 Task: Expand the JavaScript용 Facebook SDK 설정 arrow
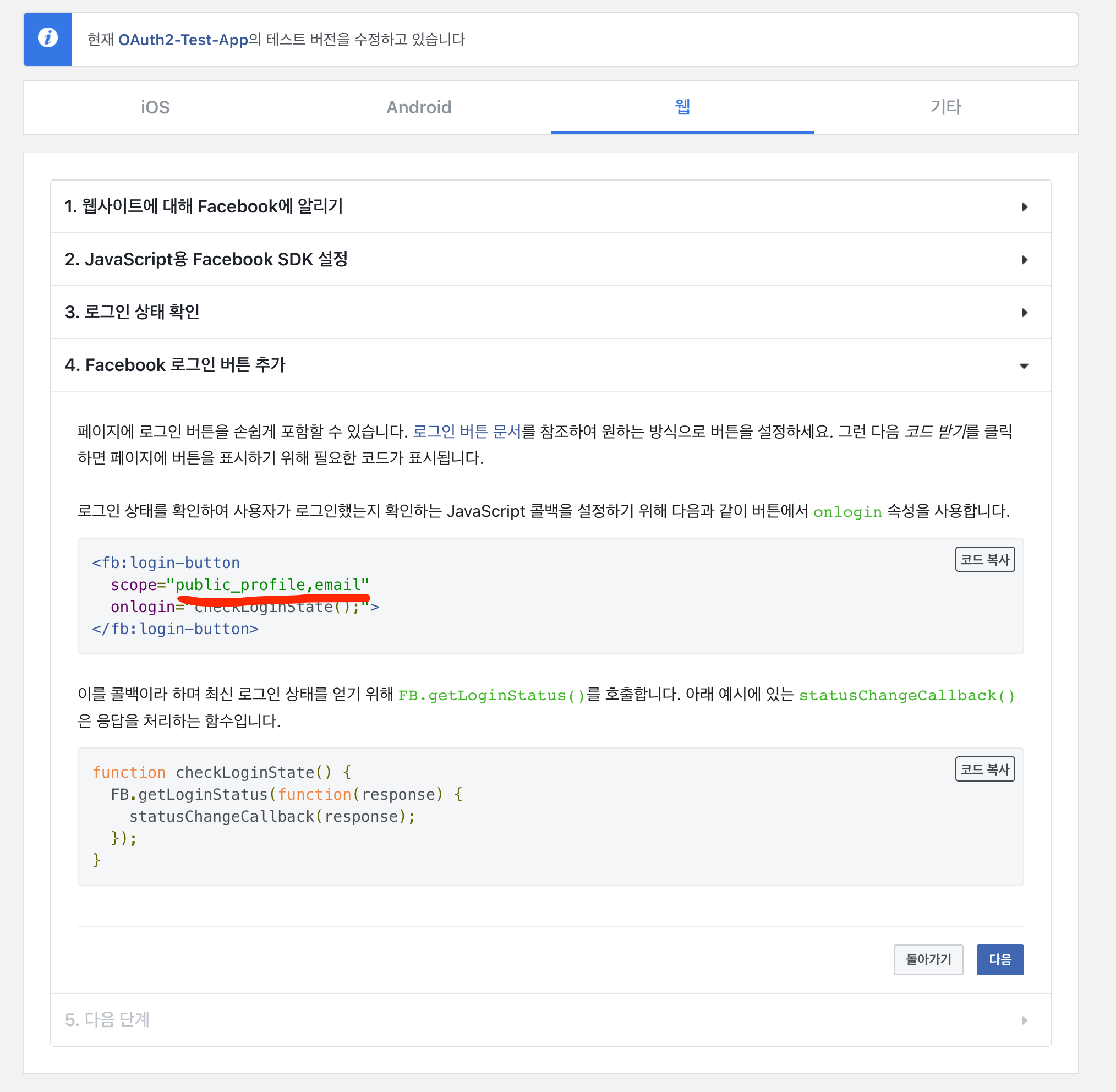[1024, 260]
